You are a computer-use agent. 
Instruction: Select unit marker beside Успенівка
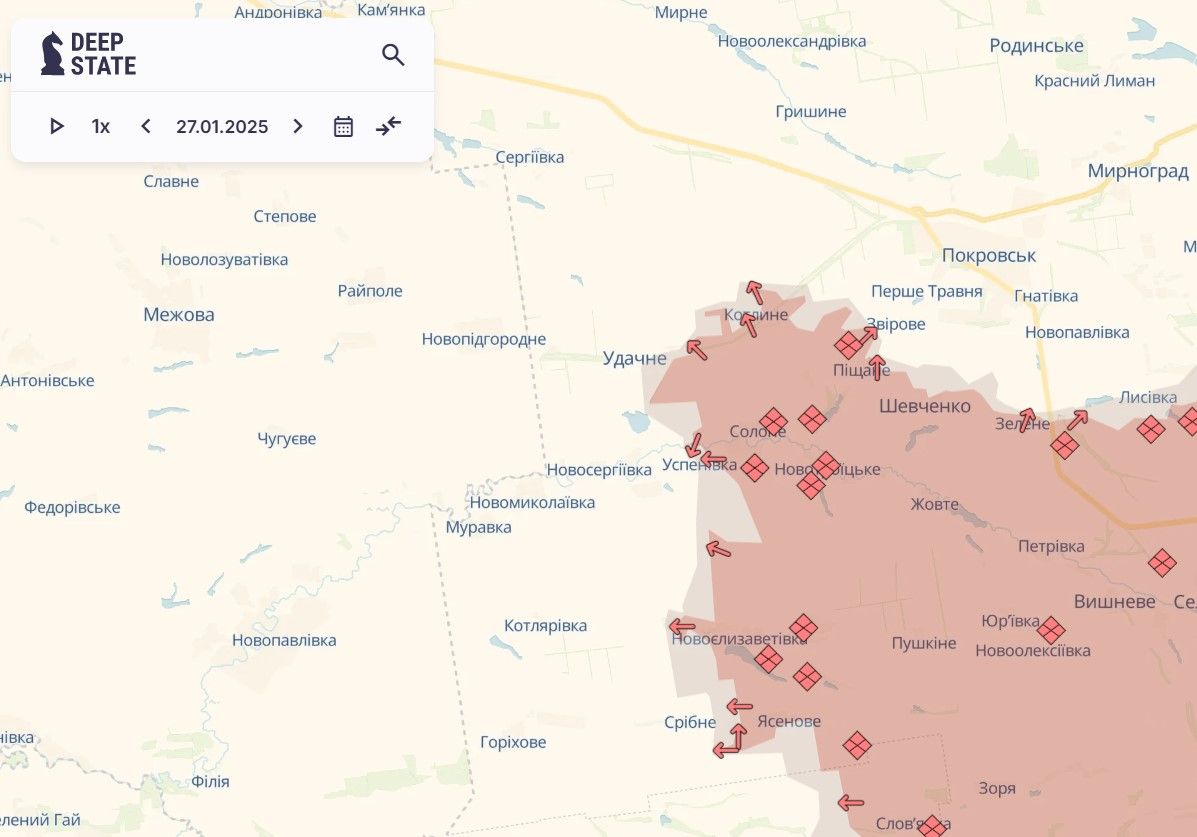click(755, 468)
